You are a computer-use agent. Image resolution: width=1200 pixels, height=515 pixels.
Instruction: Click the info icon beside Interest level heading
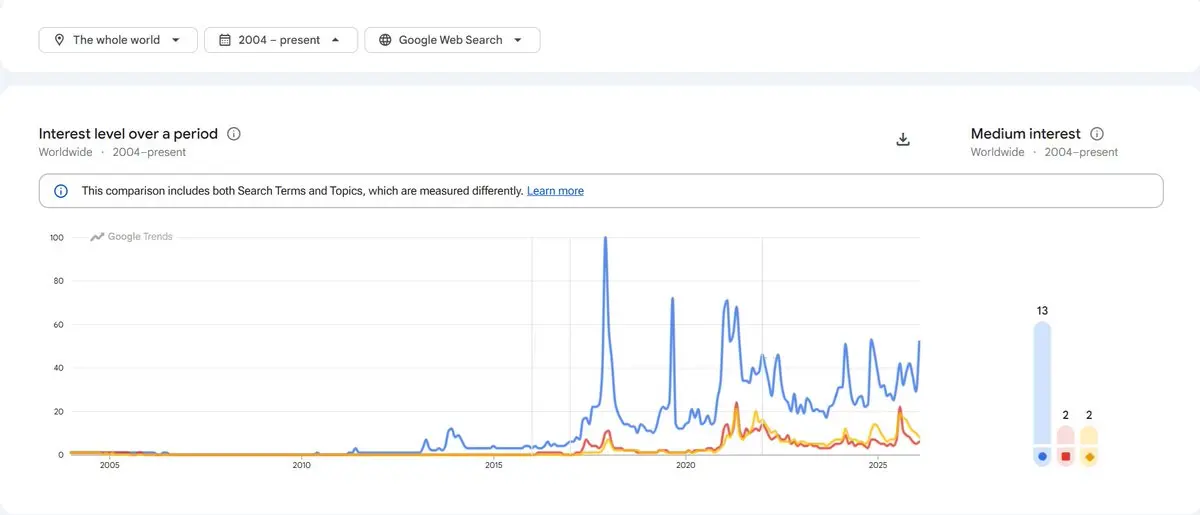[x=234, y=134]
